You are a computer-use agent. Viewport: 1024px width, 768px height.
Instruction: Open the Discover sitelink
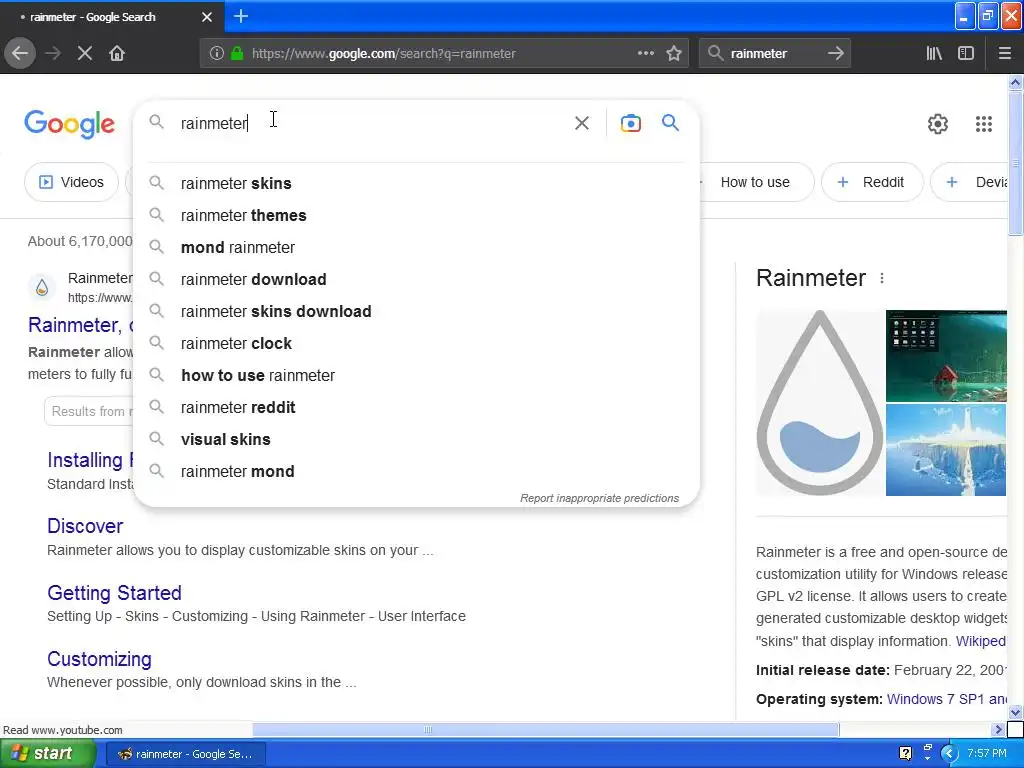coord(85,526)
